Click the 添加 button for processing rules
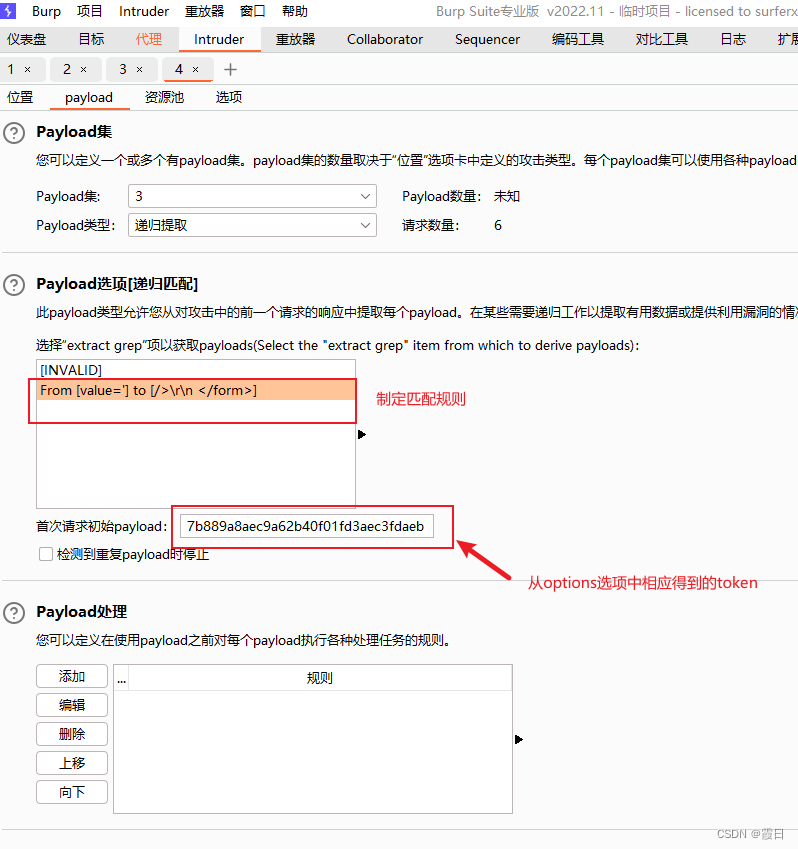798x849 pixels. (72, 676)
